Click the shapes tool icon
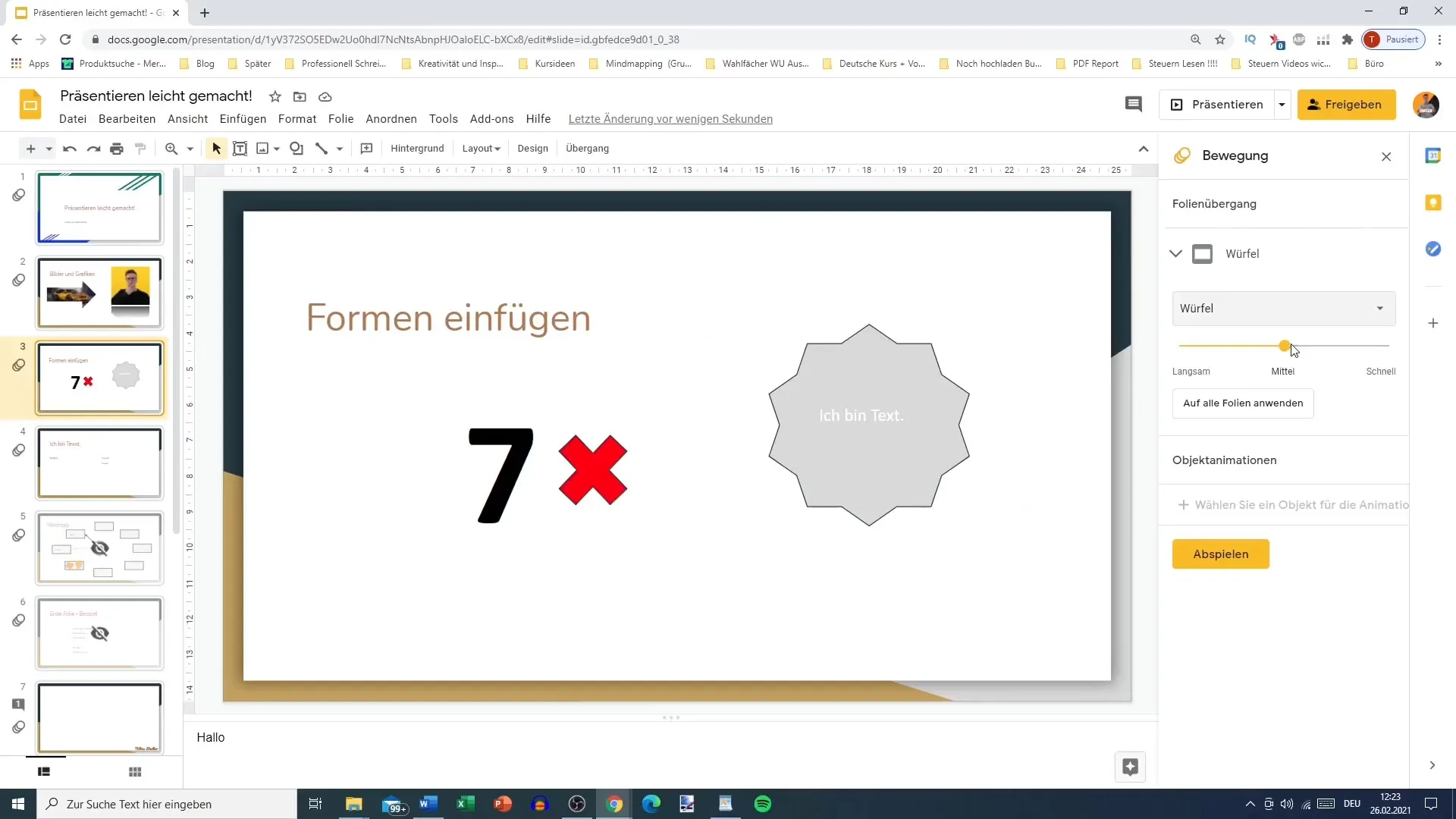Screen dimensions: 1456x819 pyautogui.click(x=297, y=149)
